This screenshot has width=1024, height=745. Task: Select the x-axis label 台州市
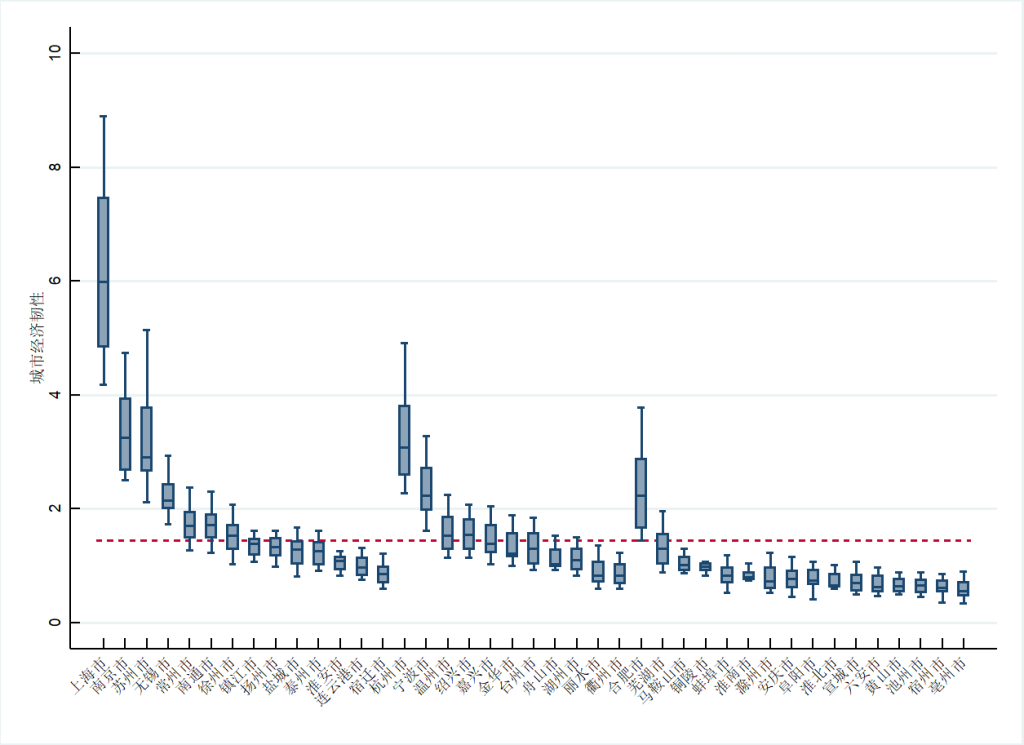click(x=519, y=676)
